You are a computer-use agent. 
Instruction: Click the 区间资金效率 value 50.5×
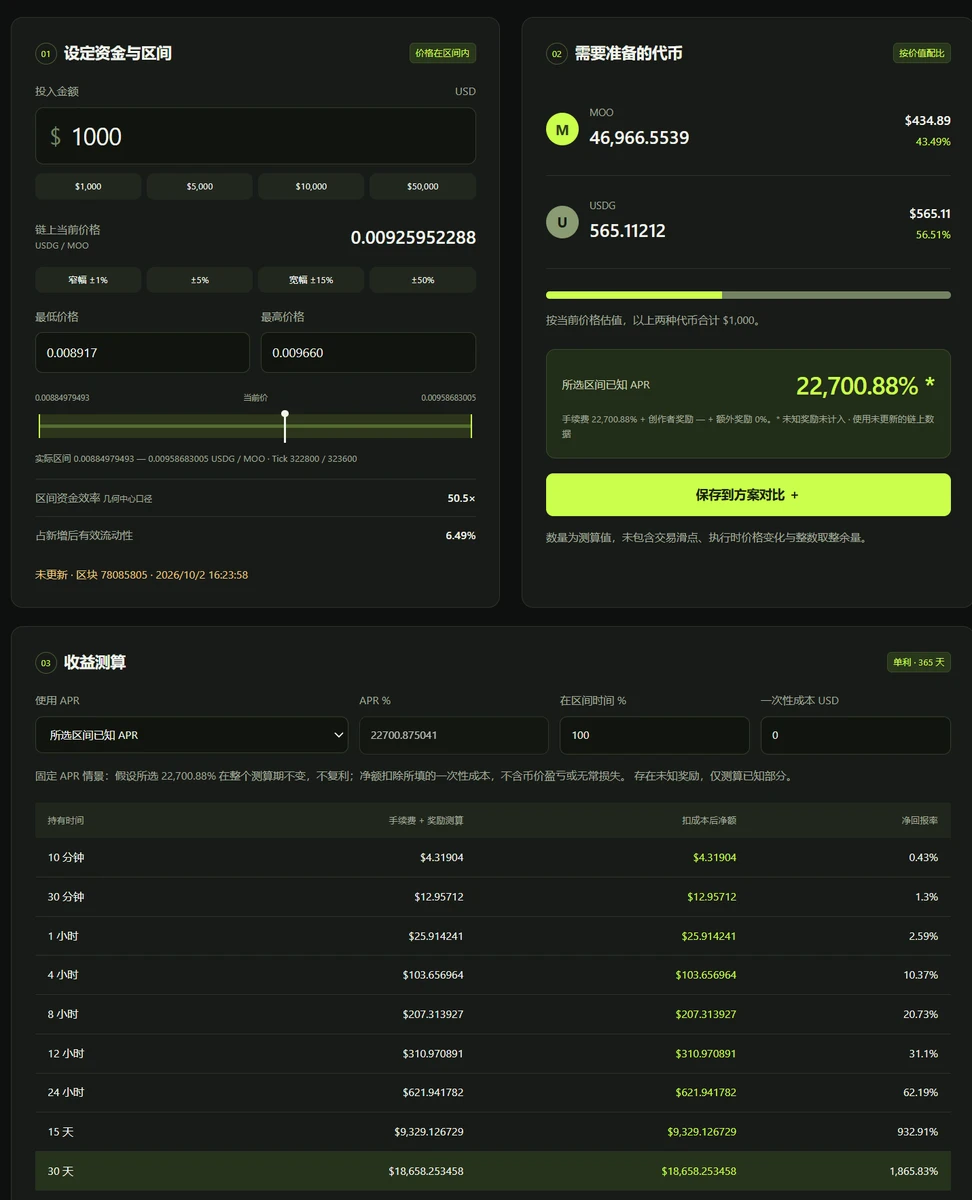click(461, 498)
